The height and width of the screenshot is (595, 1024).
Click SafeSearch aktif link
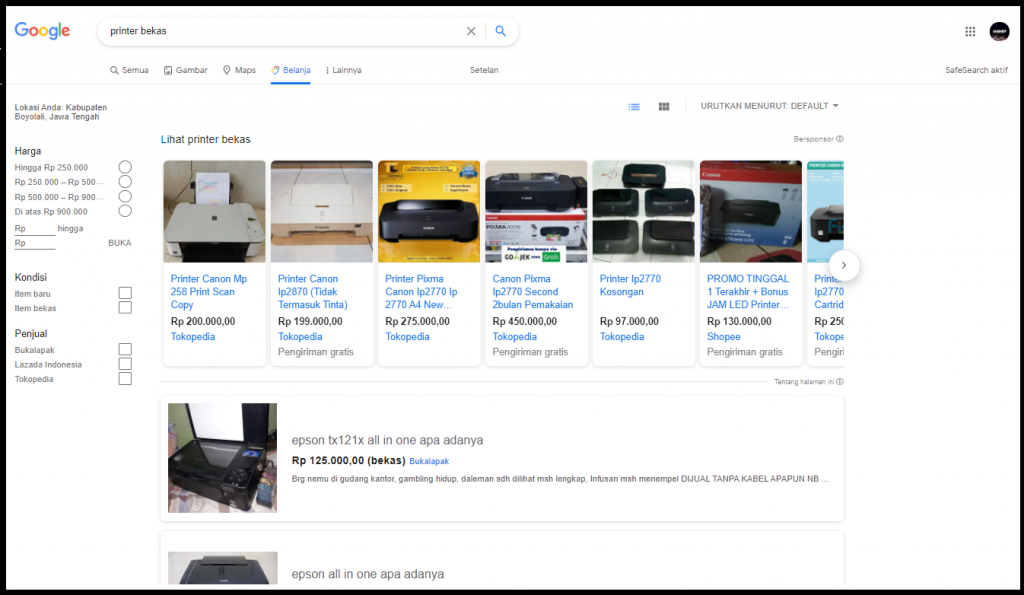976,70
